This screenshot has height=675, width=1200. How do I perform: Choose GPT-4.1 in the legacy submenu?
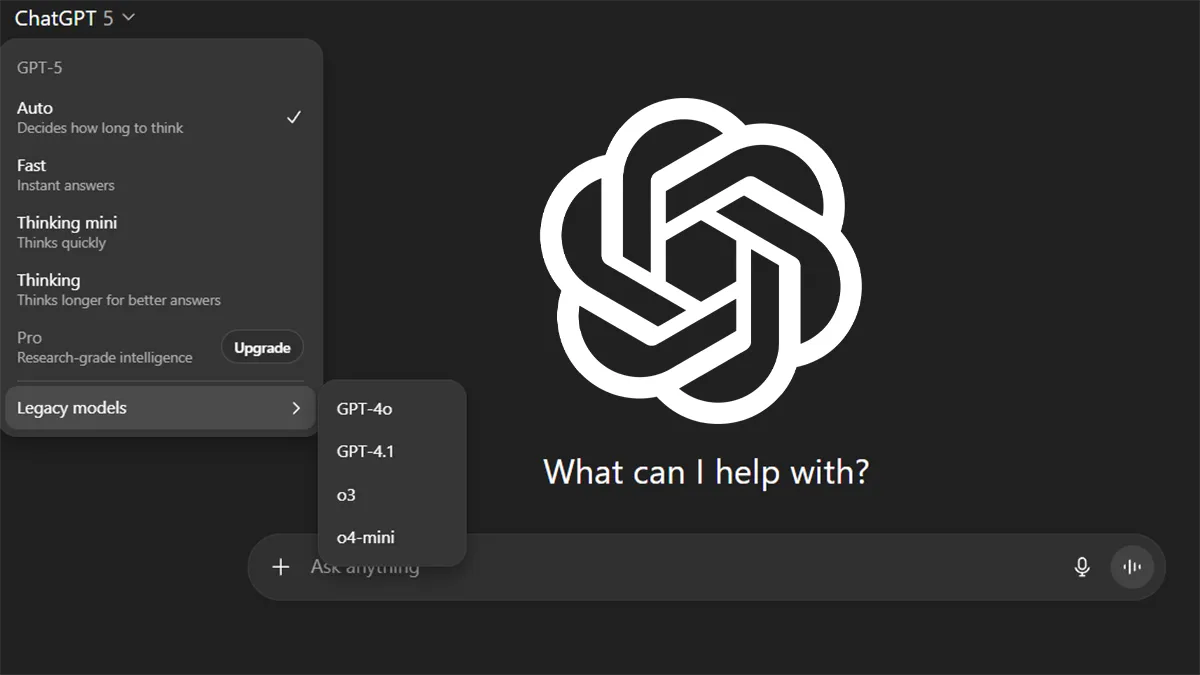tap(365, 451)
